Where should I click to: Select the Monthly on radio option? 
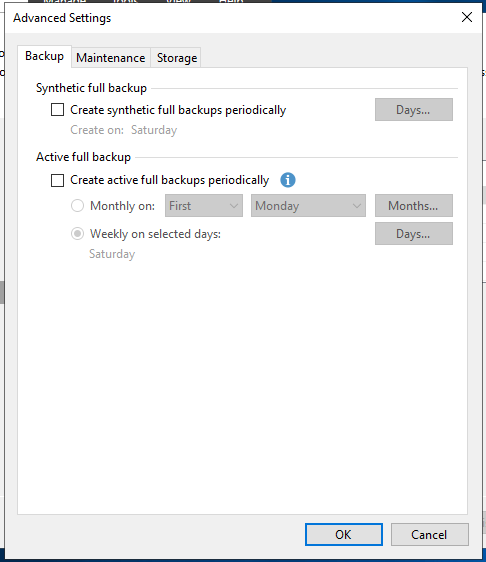(77, 206)
